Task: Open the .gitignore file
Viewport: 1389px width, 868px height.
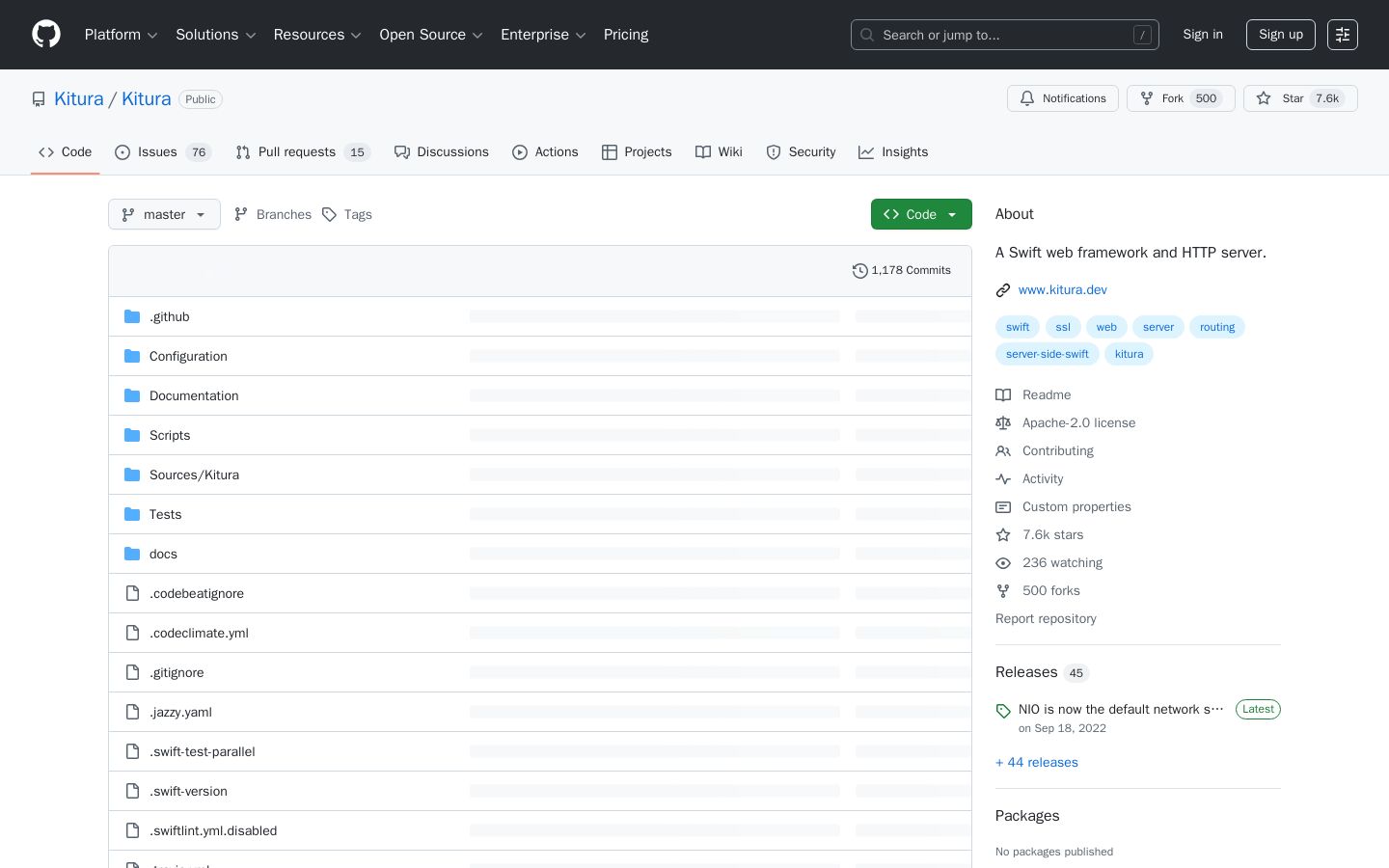Action: click(x=177, y=672)
